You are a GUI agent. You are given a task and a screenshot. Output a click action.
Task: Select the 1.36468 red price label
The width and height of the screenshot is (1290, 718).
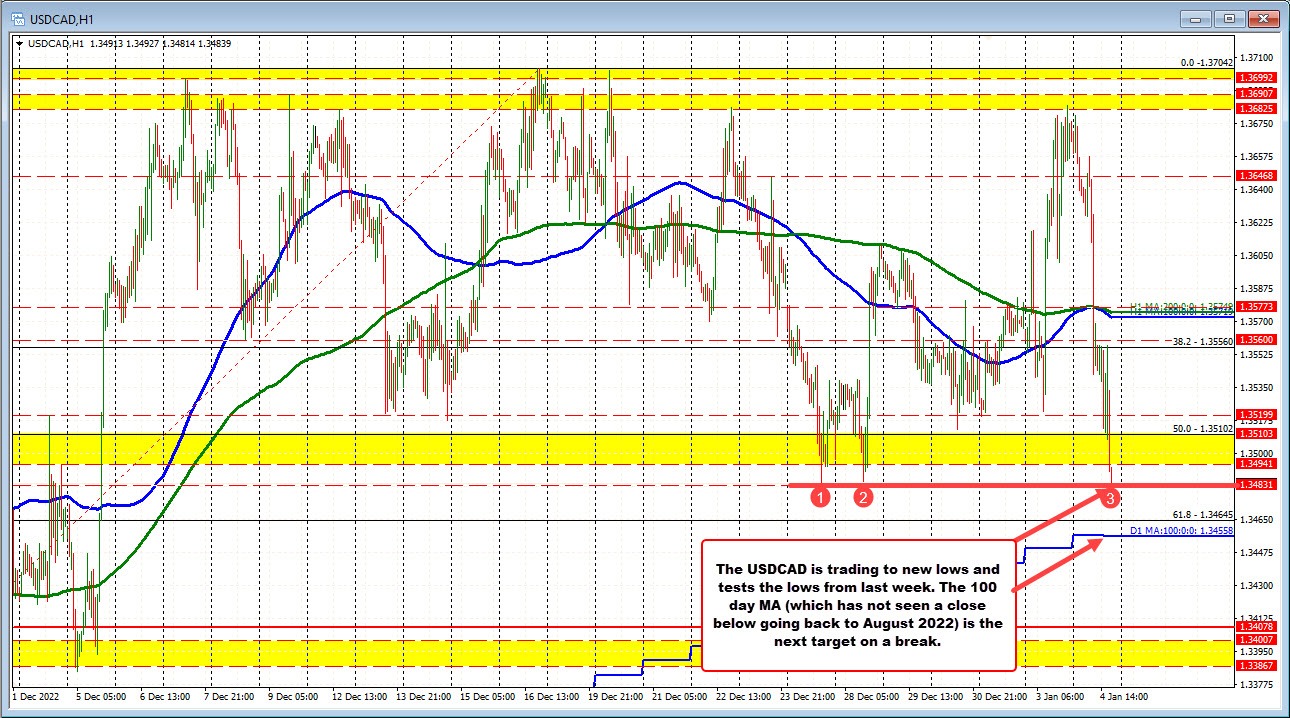click(x=1255, y=175)
